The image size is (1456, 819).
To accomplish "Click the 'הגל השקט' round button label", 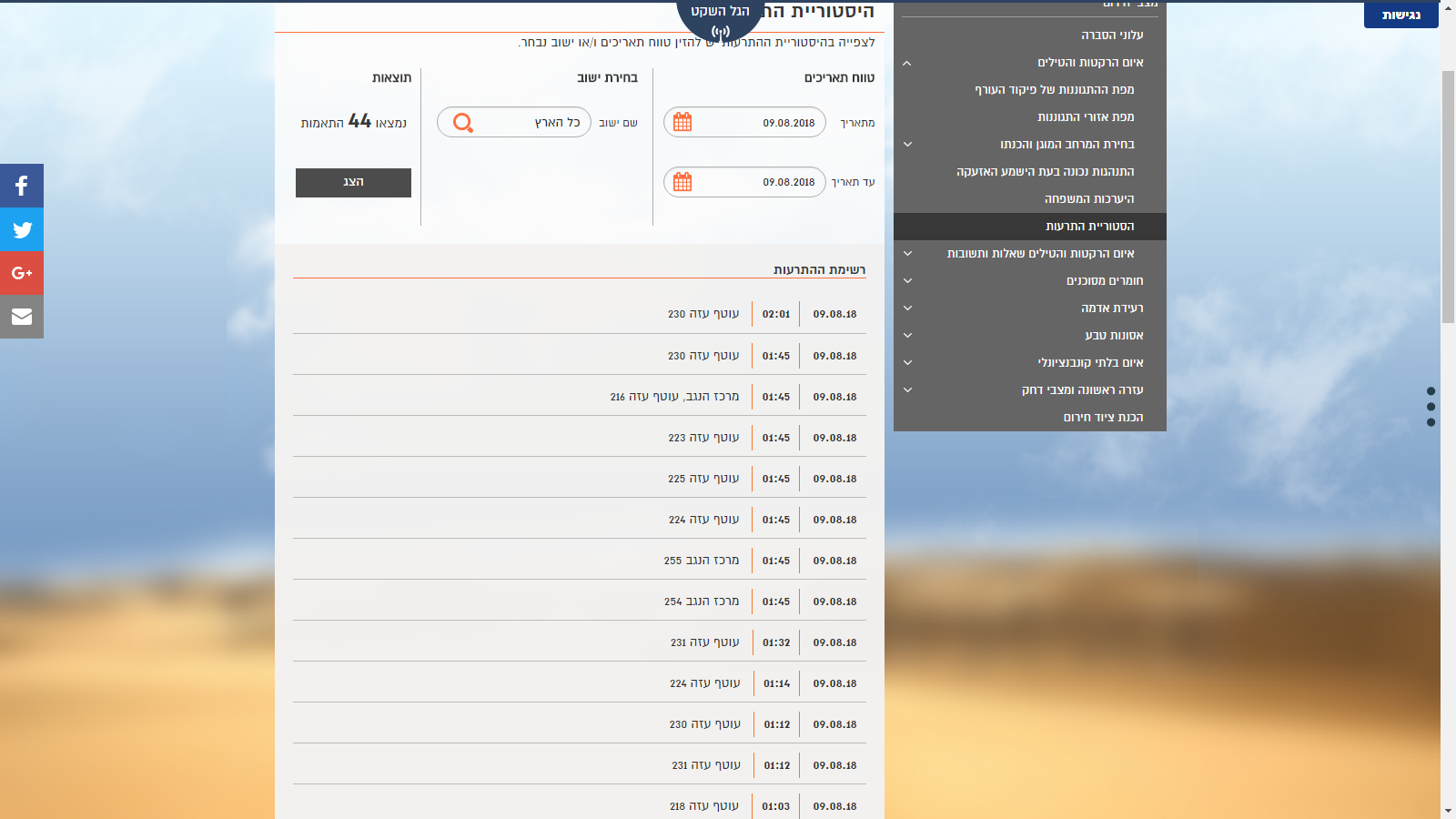I will click(x=720, y=12).
